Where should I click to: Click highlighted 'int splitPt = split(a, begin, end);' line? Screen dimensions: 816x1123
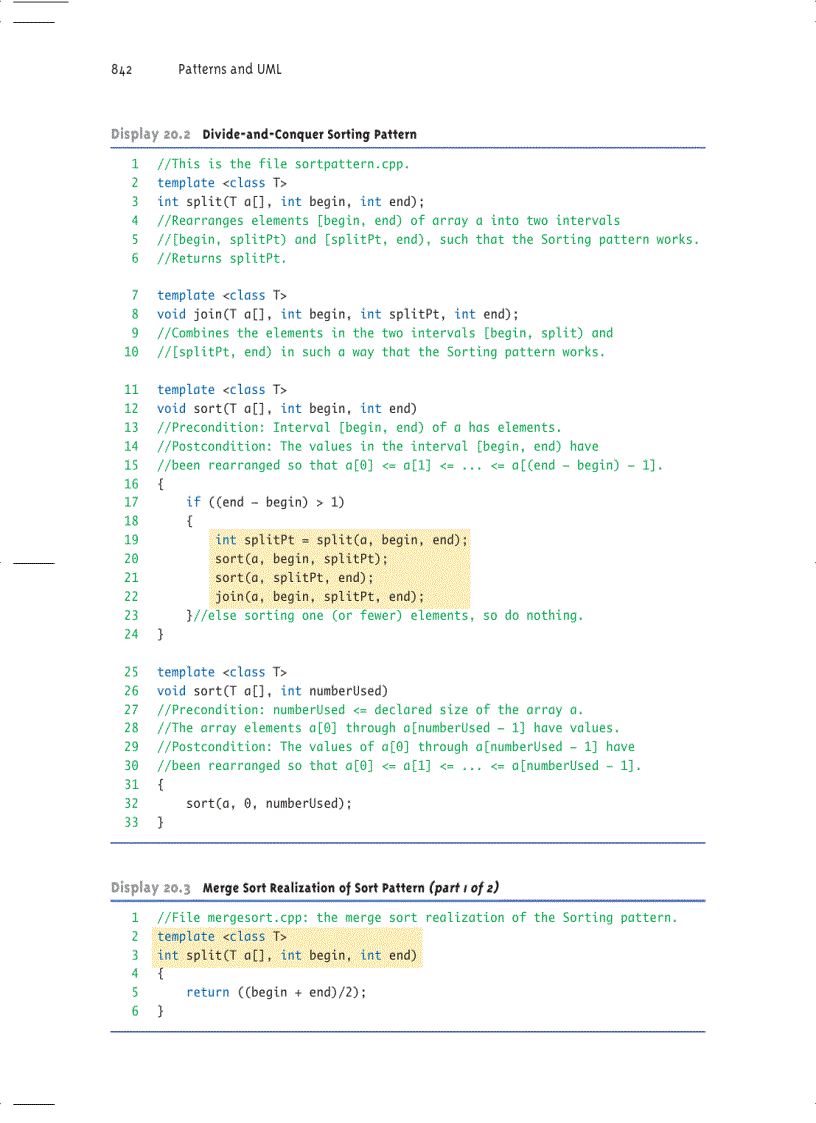click(341, 540)
